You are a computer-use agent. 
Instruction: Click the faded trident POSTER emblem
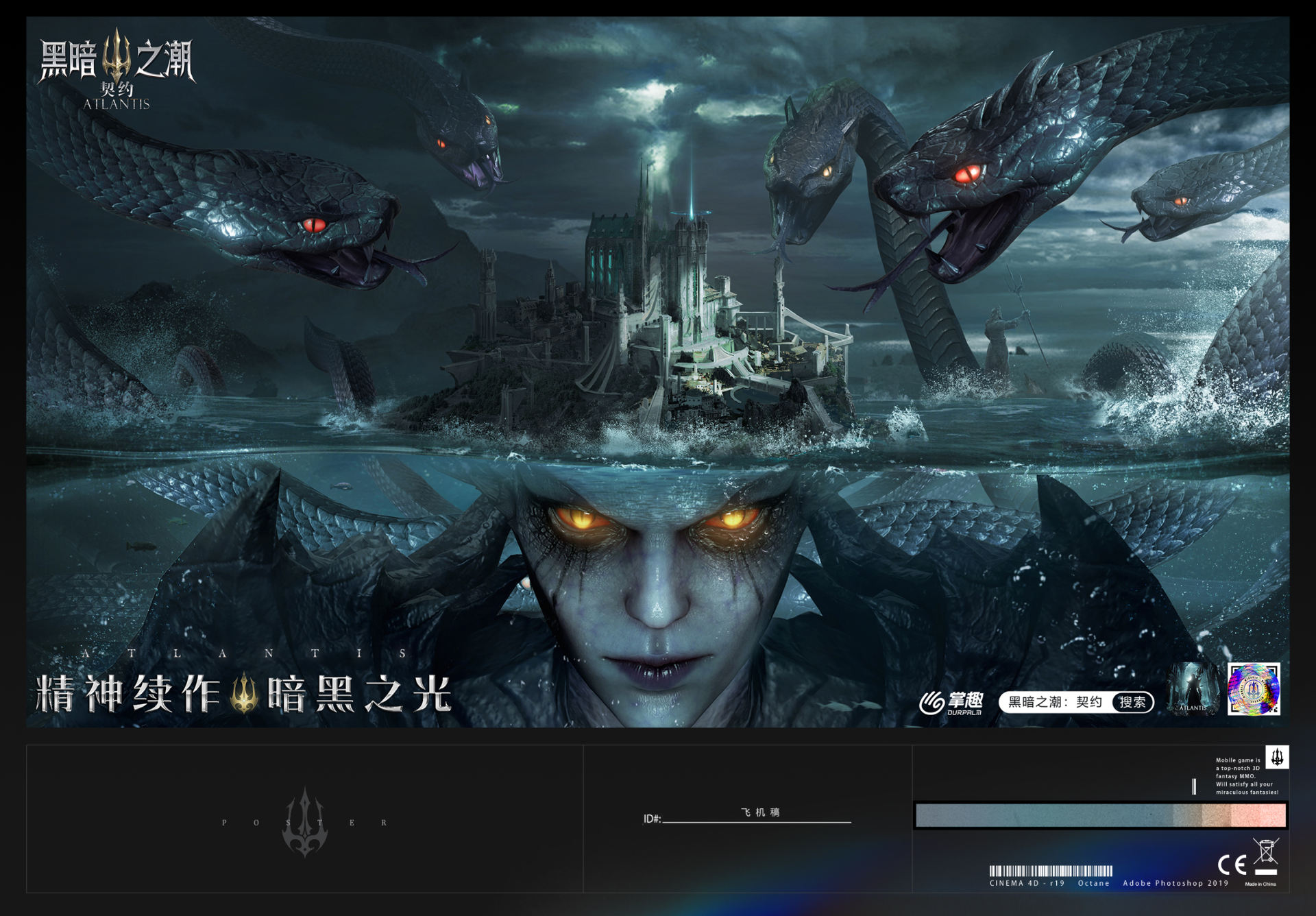(305, 822)
